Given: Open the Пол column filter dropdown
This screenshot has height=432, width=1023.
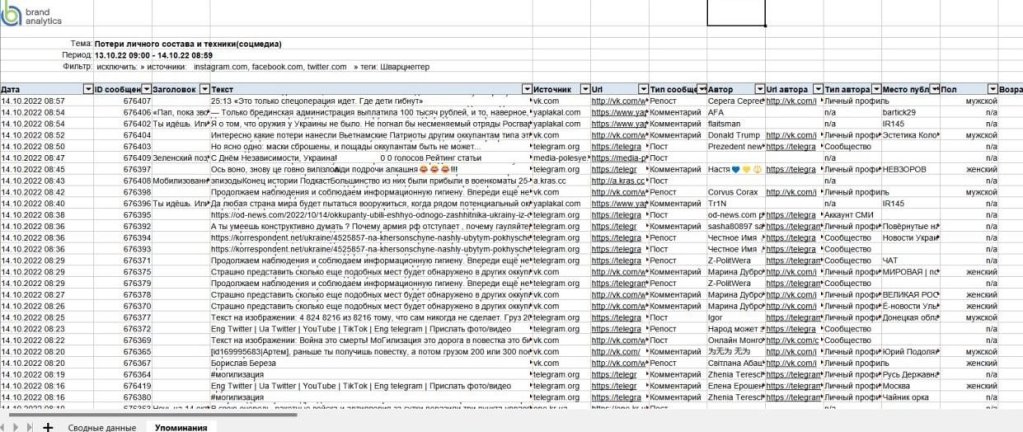Looking at the screenshot, I should click(991, 89).
